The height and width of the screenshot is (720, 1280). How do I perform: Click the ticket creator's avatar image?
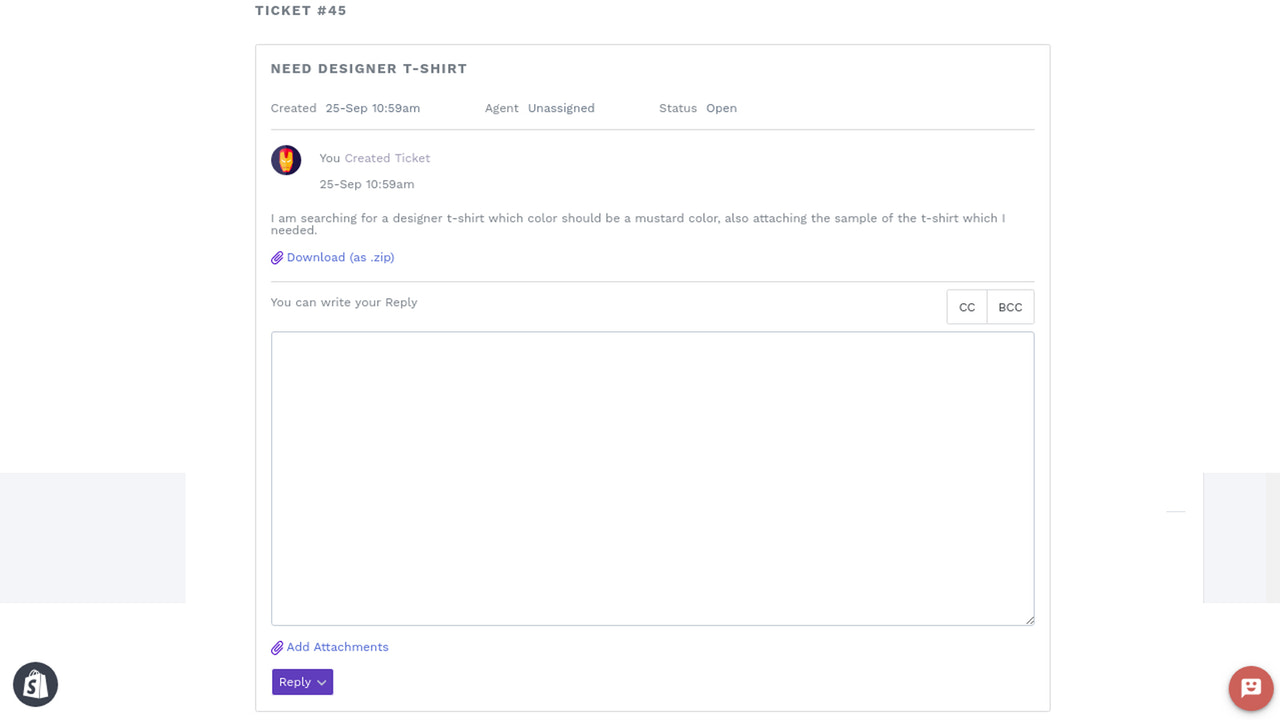(286, 160)
